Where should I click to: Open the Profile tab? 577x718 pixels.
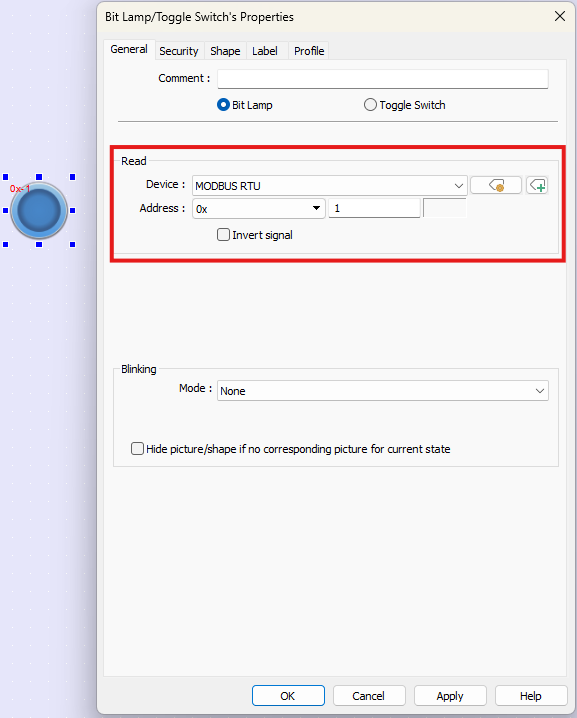coord(309,51)
